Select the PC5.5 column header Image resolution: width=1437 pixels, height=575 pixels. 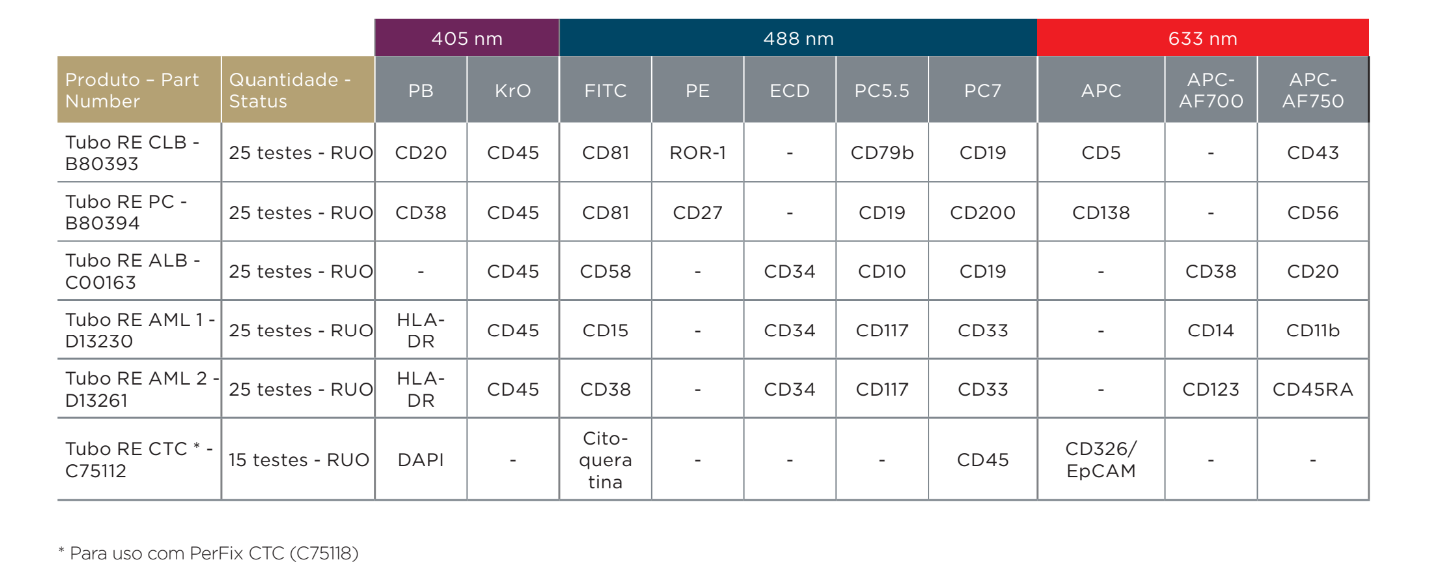882,90
